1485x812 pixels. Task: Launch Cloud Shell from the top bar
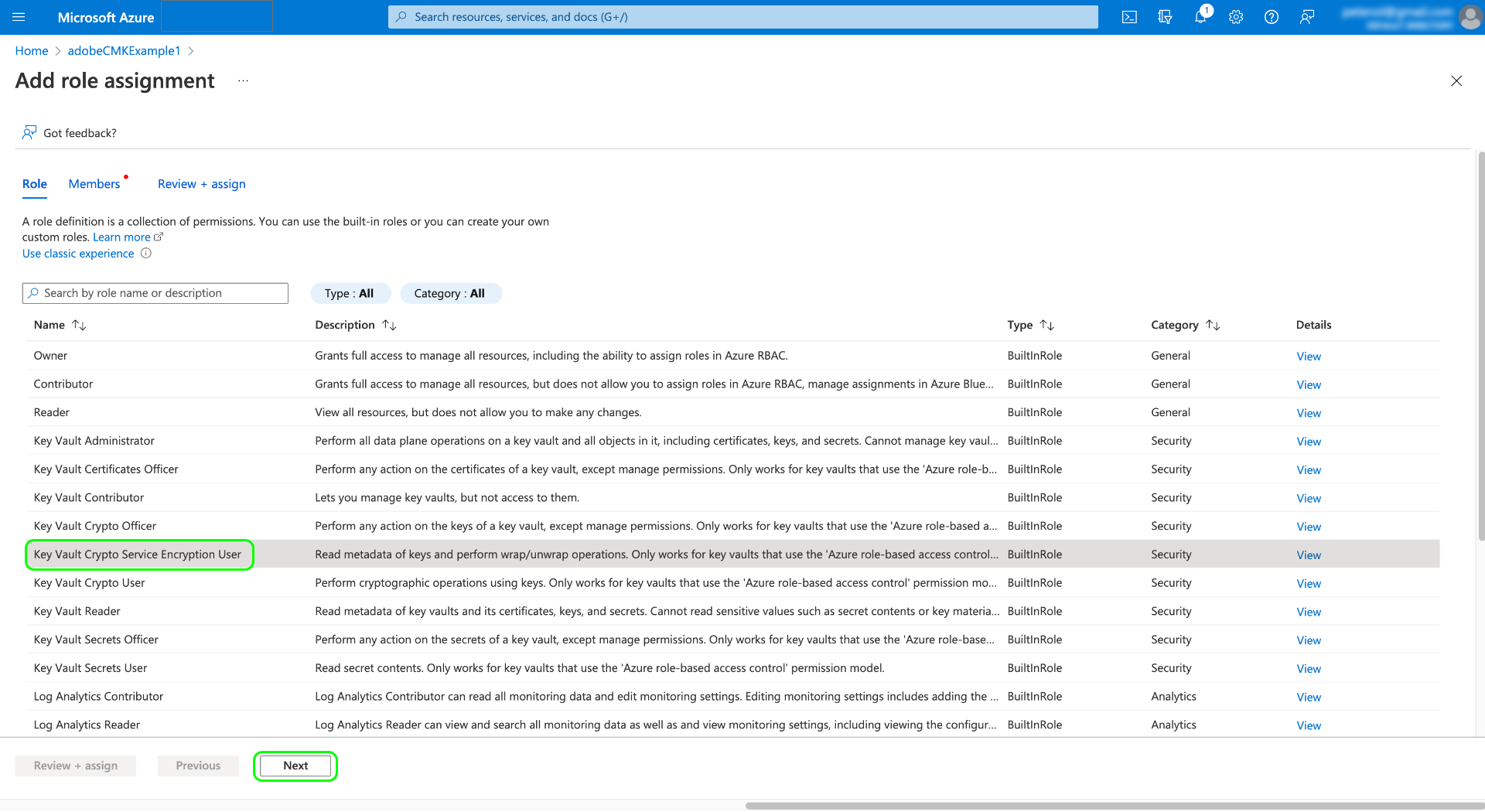coord(1129,17)
